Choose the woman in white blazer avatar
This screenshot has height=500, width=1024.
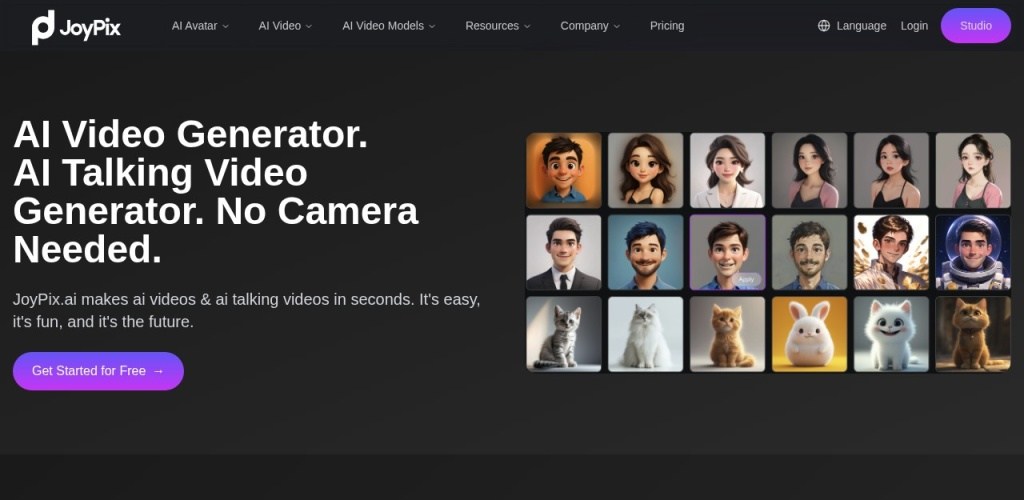[727, 170]
